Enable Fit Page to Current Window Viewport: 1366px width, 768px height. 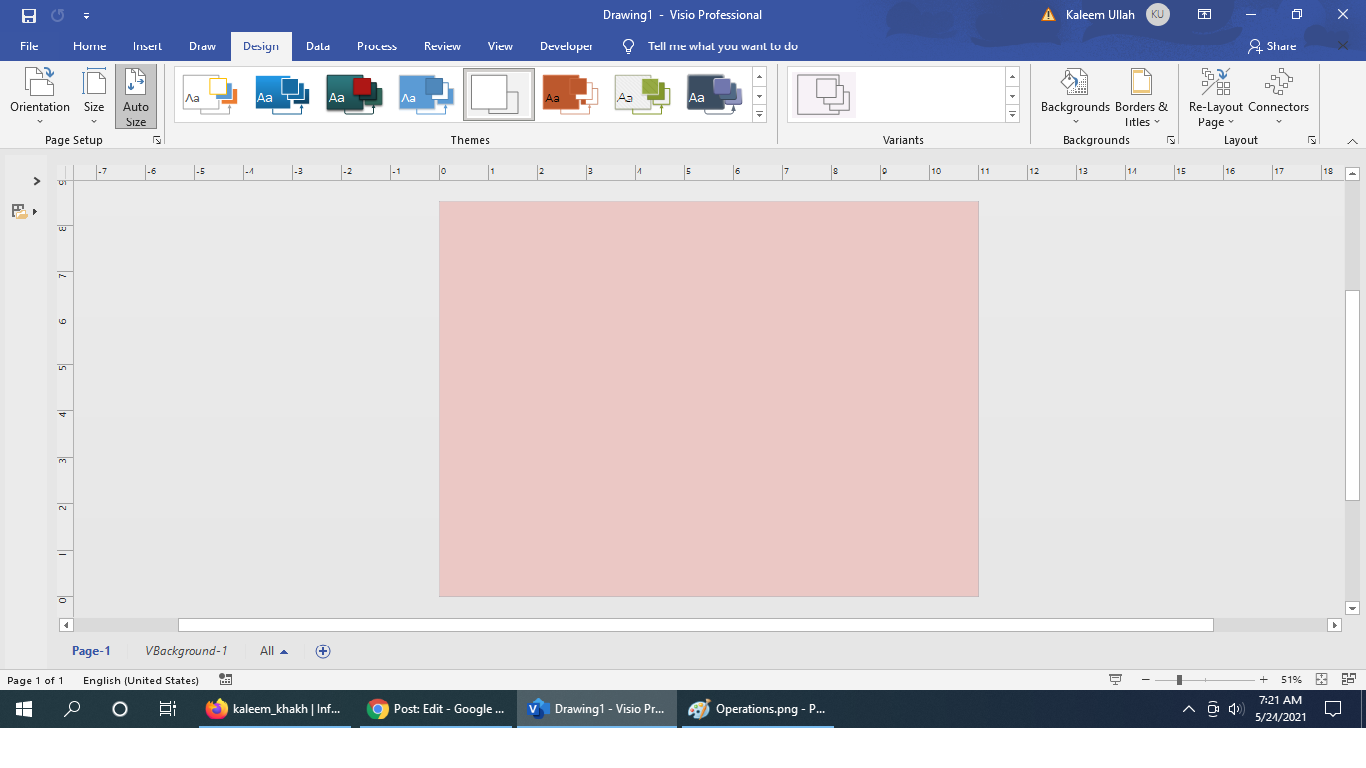click(x=1322, y=679)
